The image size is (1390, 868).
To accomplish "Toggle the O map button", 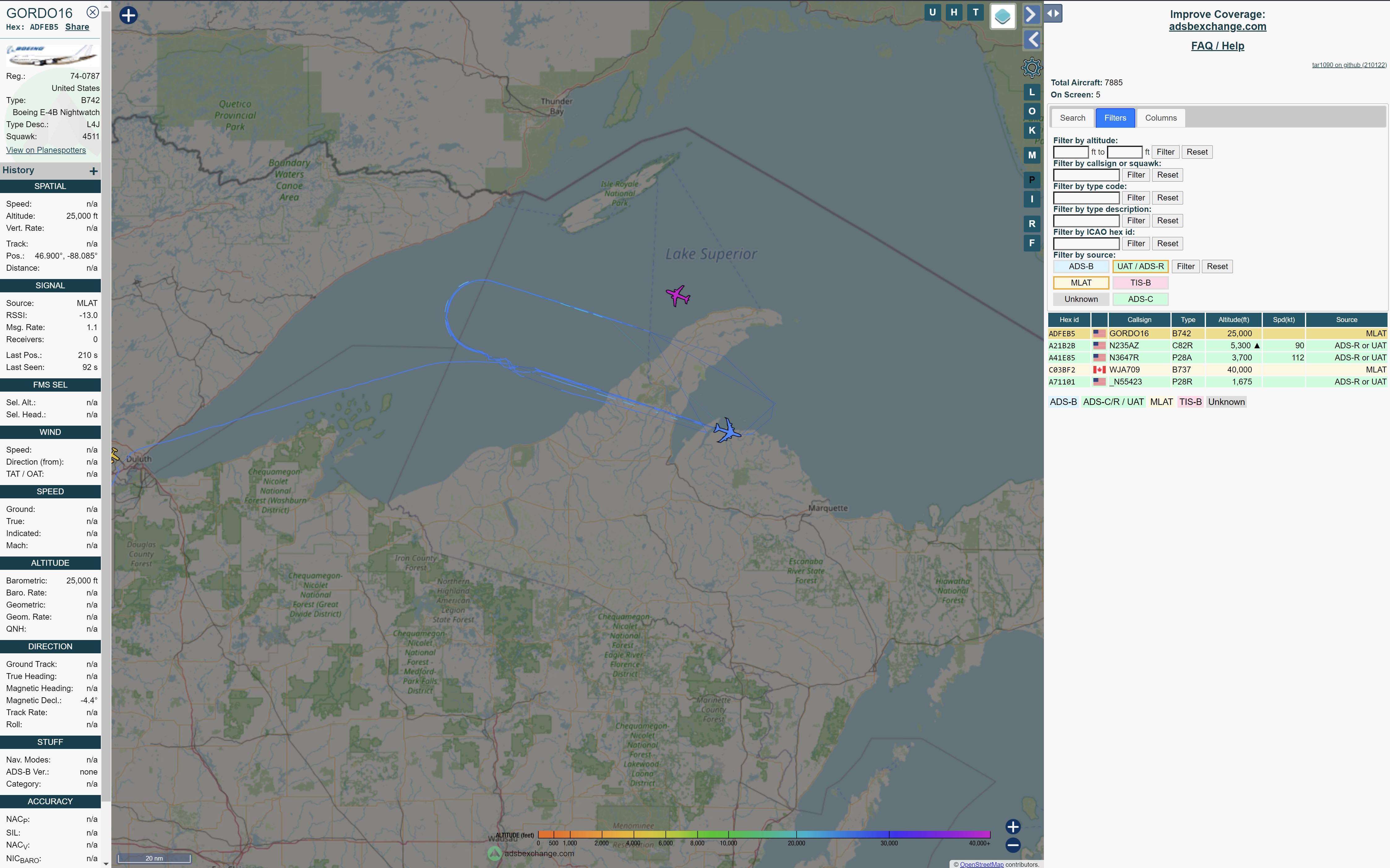I will coord(1032,111).
